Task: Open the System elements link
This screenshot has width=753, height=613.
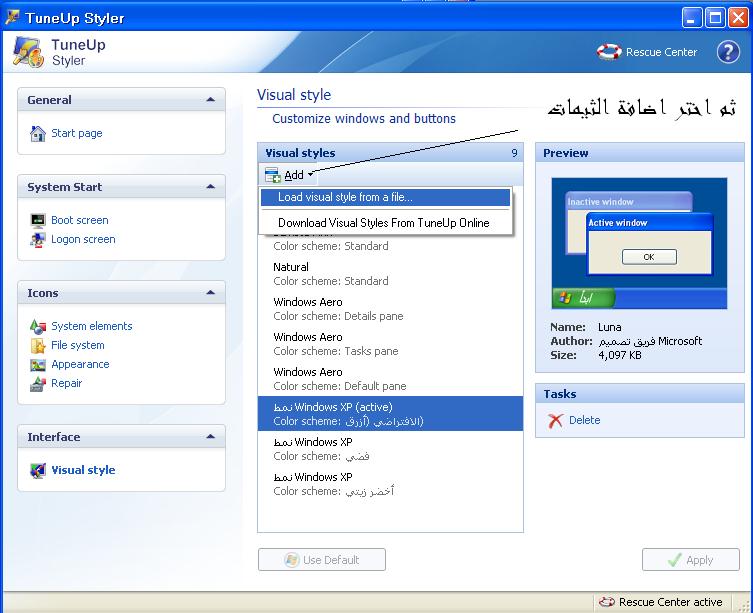Action: 92,327
